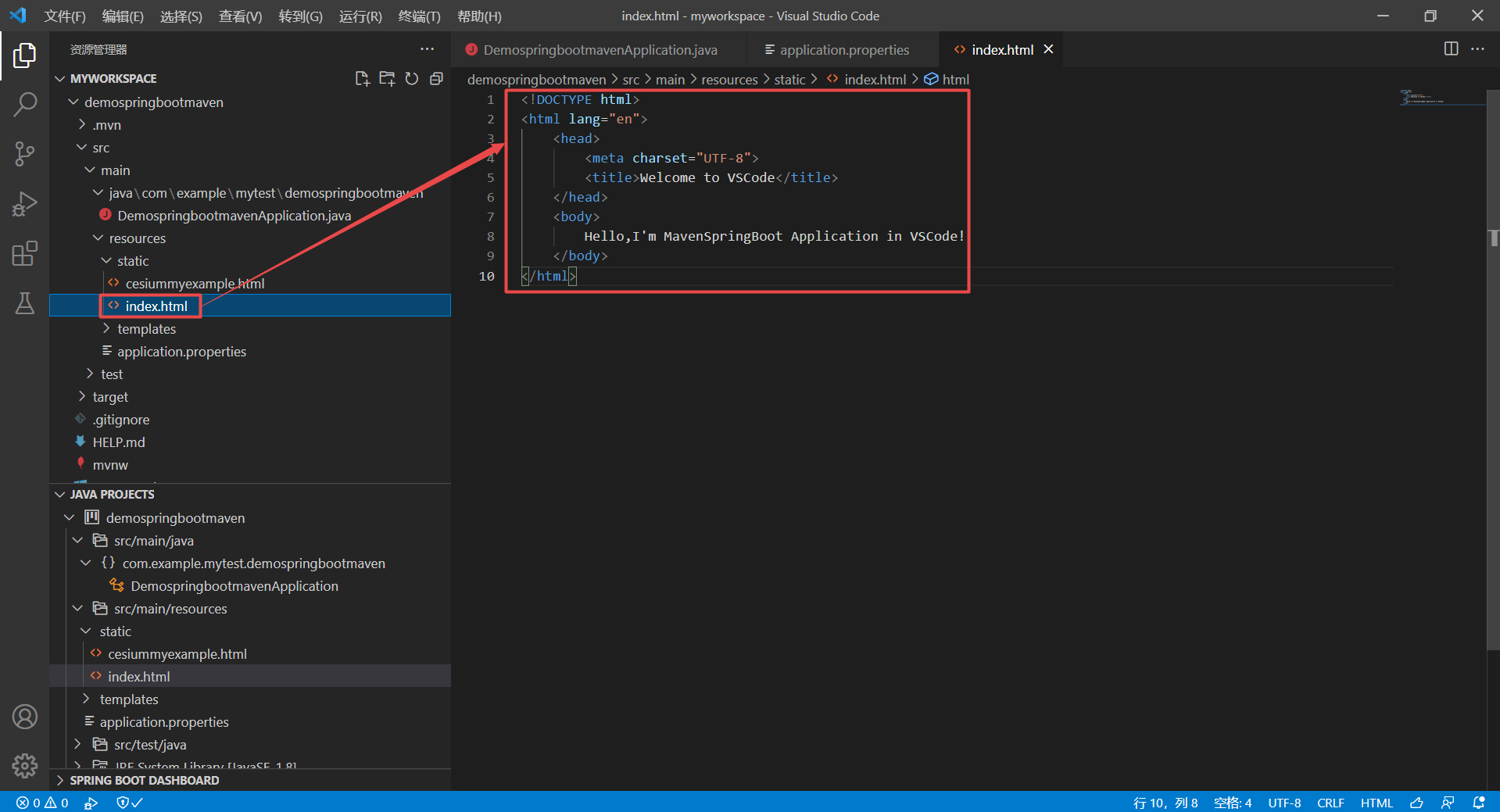Expand the templates folder in explorer
The image size is (1500, 812).
[106, 329]
